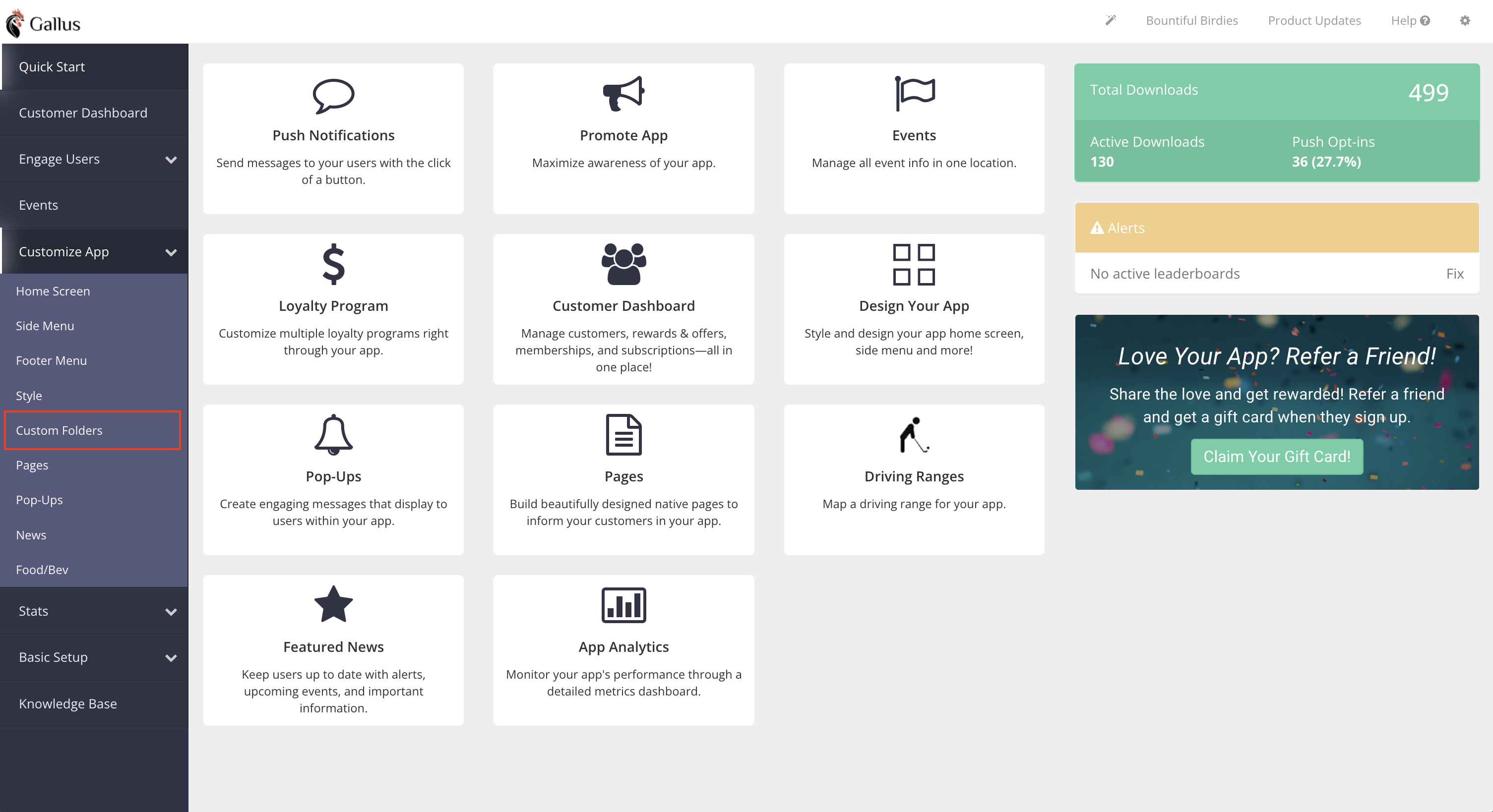Click the Alerts warning triangle icon
This screenshot has height=812, width=1493.
1097,228
